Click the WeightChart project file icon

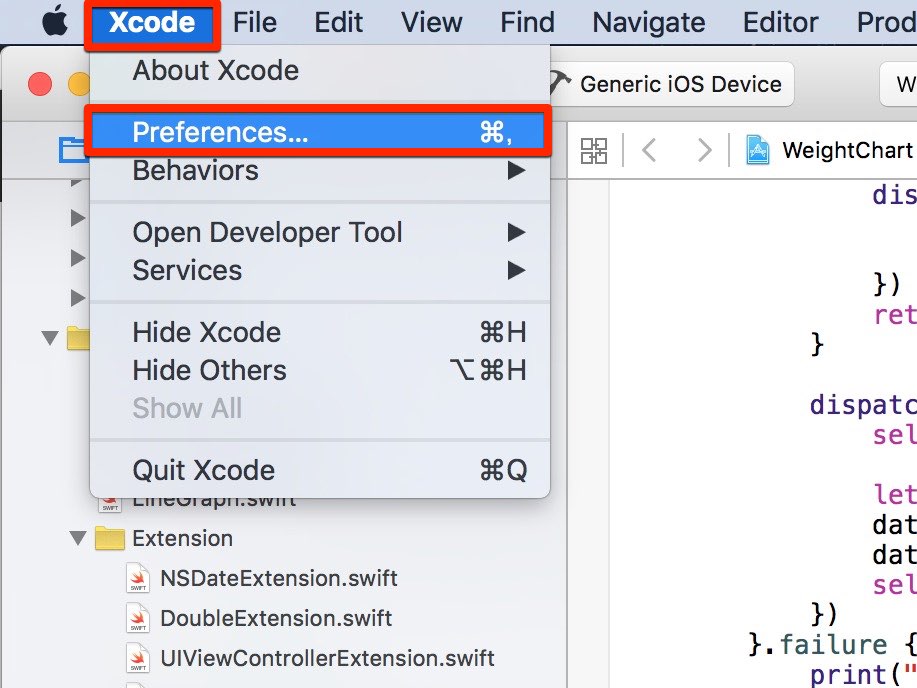tap(757, 150)
